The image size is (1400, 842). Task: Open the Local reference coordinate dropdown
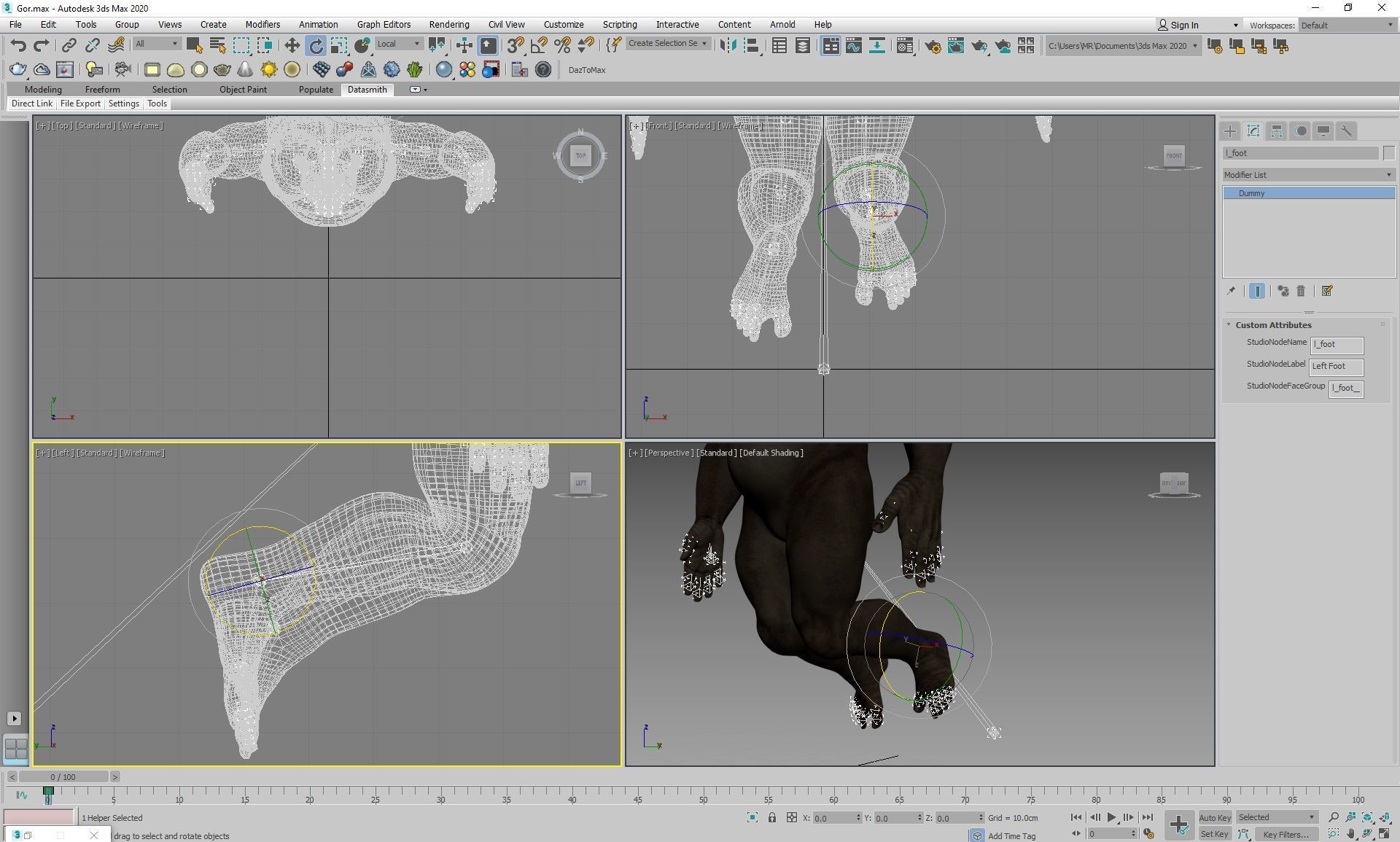[398, 44]
